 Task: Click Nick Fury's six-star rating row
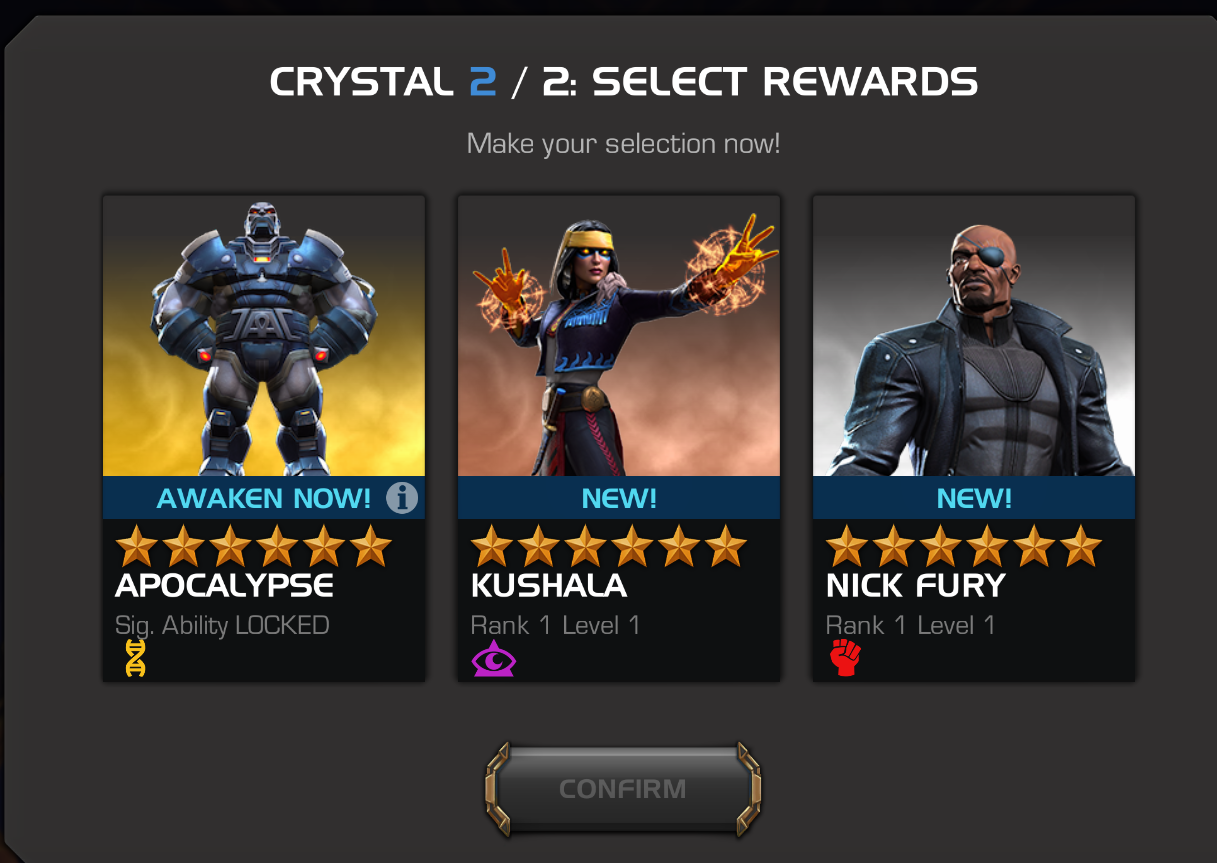coord(964,546)
